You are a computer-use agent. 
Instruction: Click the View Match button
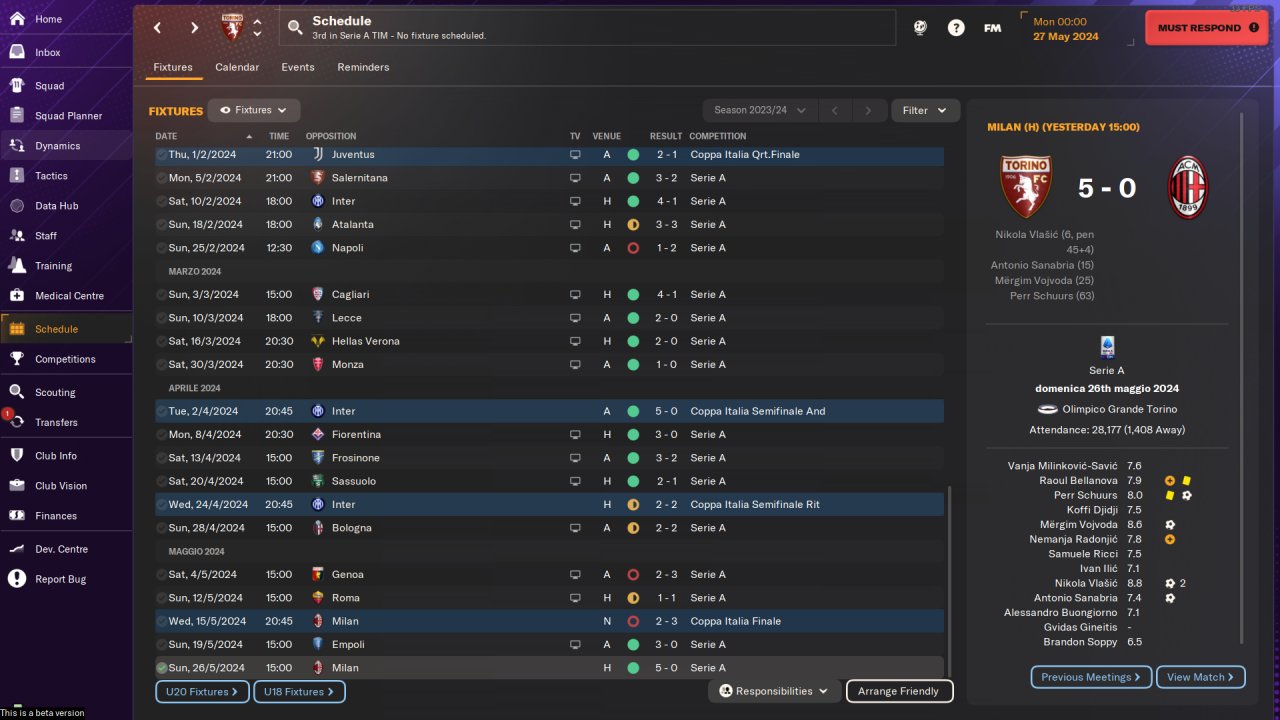coord(1200,677)
